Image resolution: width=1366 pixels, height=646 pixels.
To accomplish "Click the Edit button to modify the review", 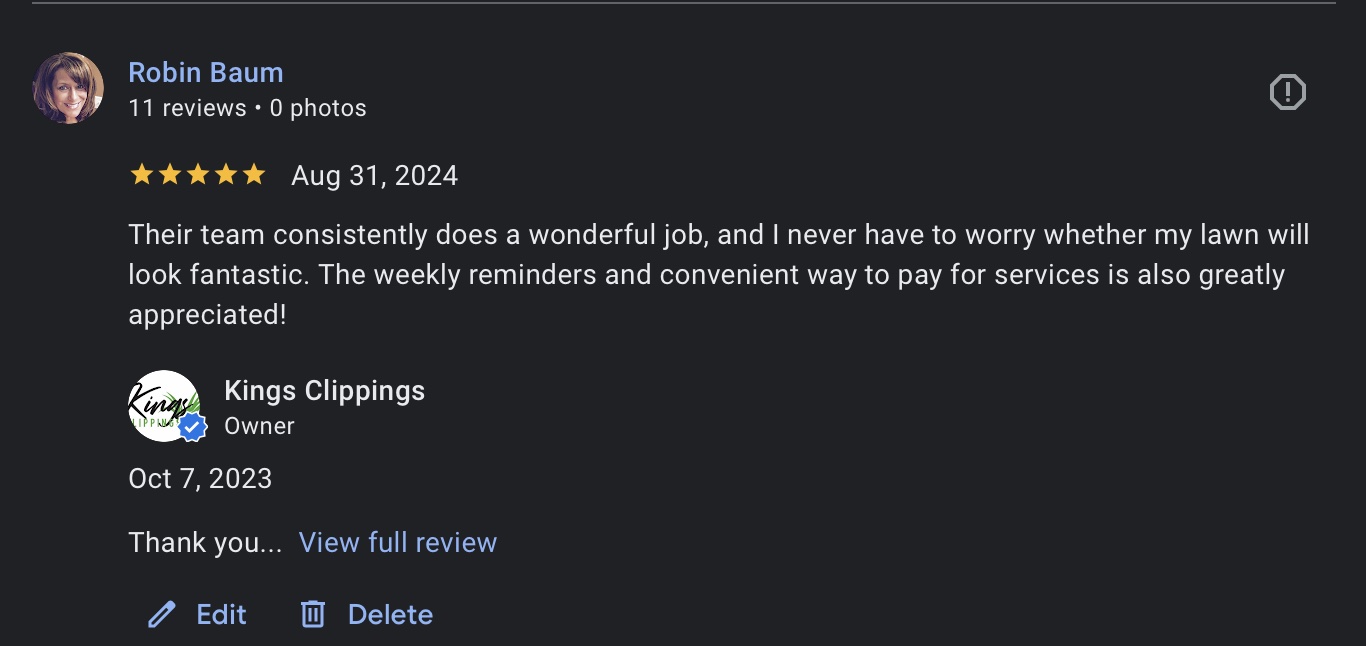I will pos(221,614).
